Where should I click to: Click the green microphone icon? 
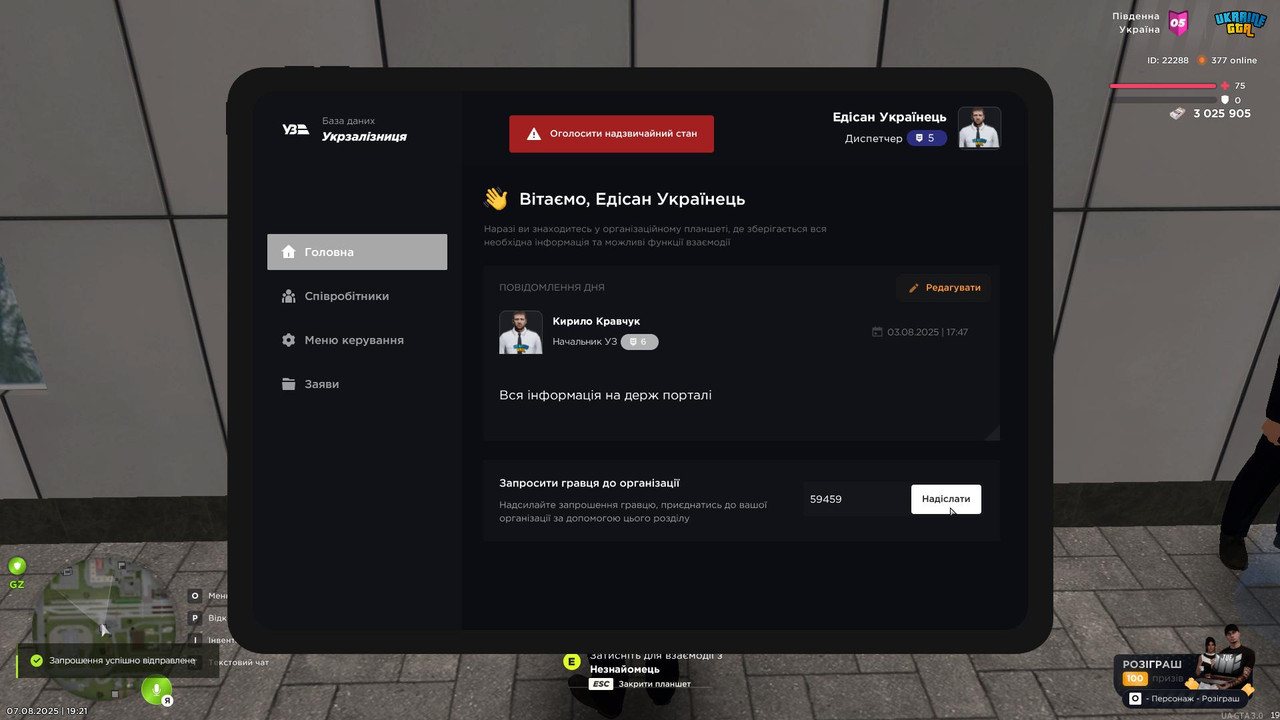[155, 688]
